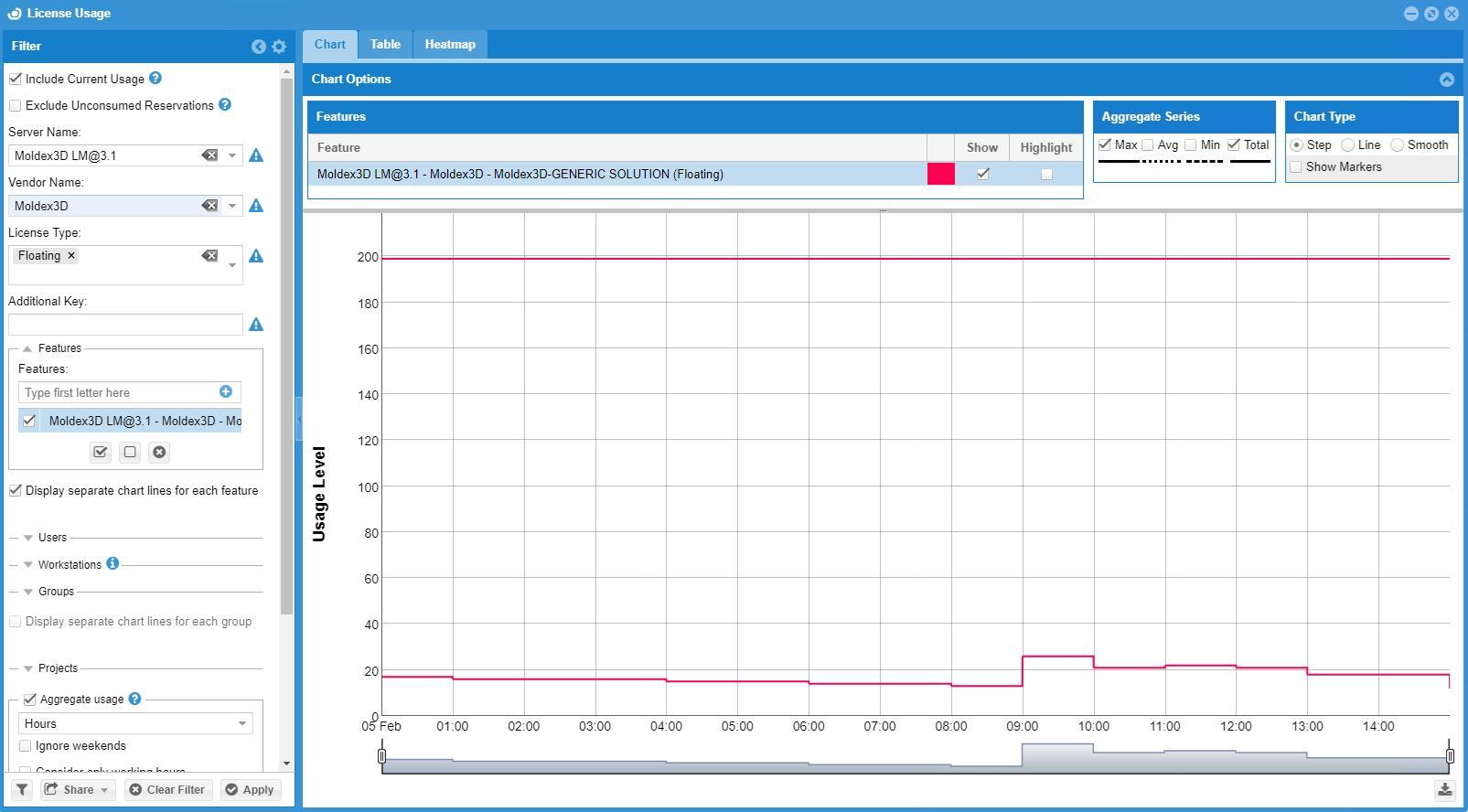The image size is (1468, 812).
Task: Expand the Workstations section
Action: [x=27, y=564]
